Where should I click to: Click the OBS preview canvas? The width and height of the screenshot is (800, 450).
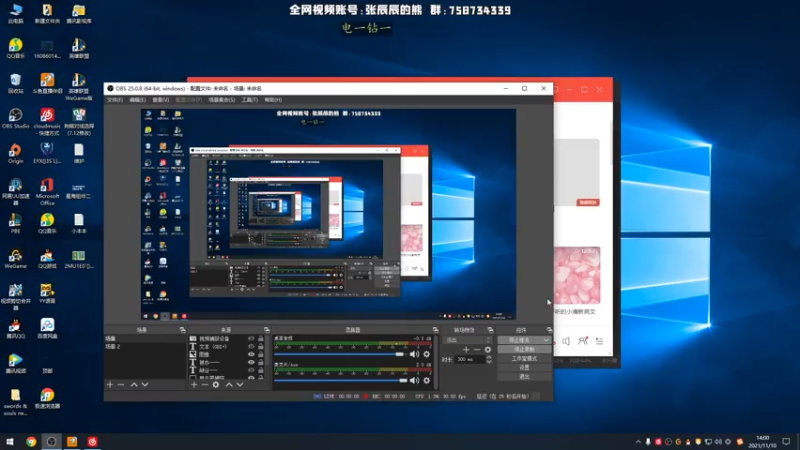pos(328,214)
